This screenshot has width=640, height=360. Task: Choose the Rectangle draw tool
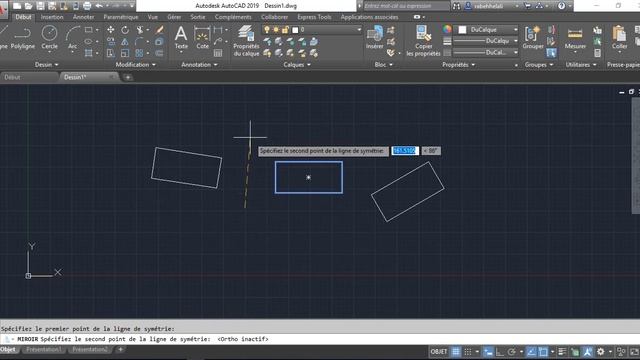89,30
